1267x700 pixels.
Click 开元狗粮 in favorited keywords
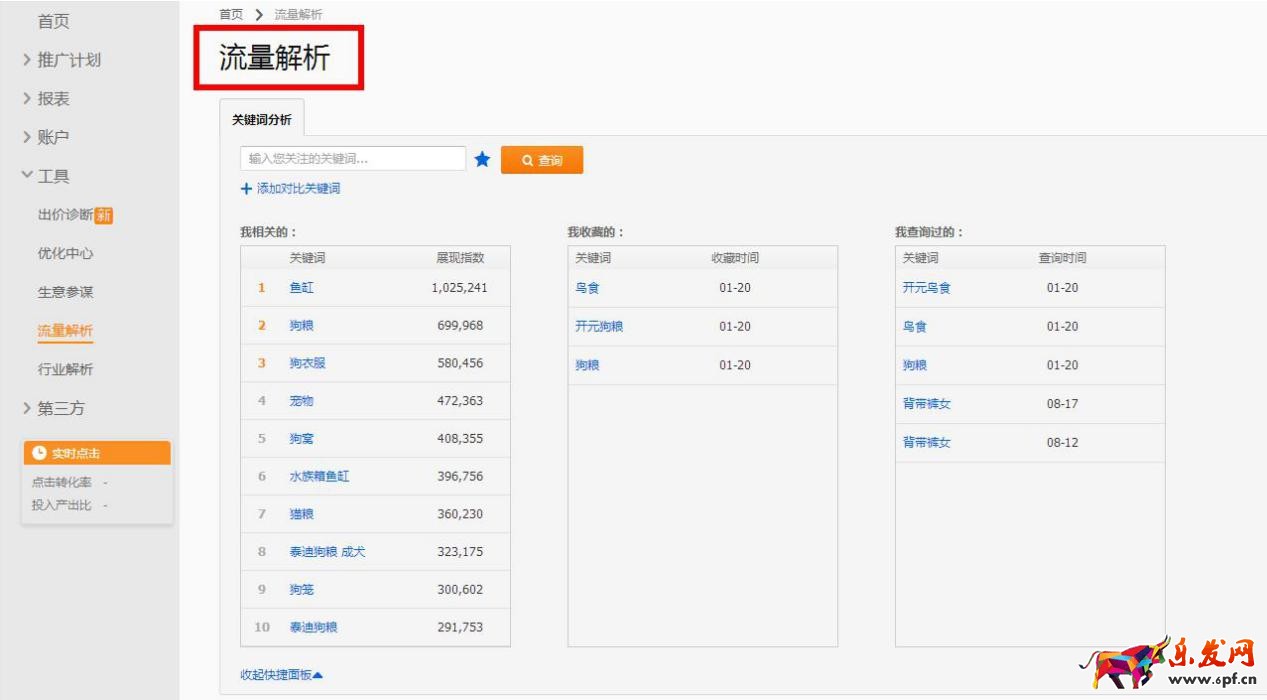pos(599,327)
